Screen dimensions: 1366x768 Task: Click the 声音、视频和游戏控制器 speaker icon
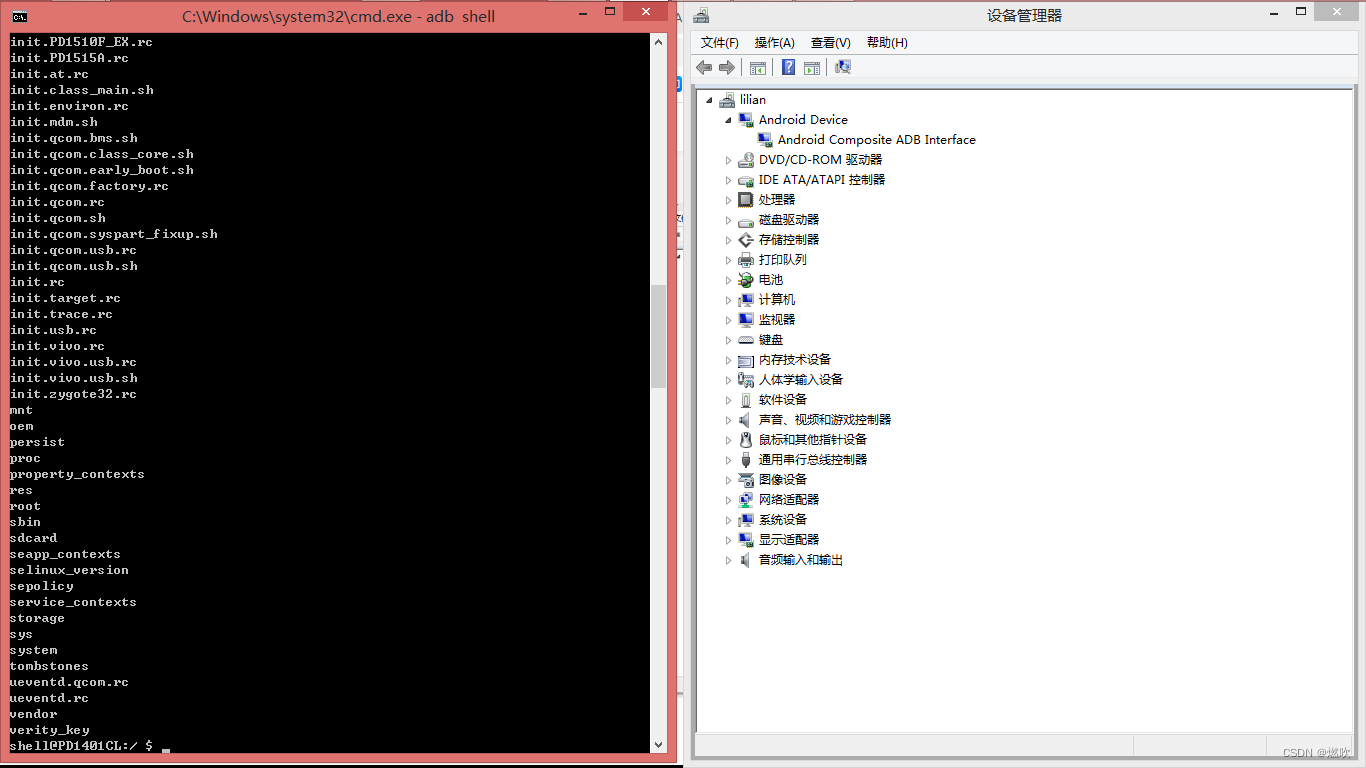pos(746,420)
